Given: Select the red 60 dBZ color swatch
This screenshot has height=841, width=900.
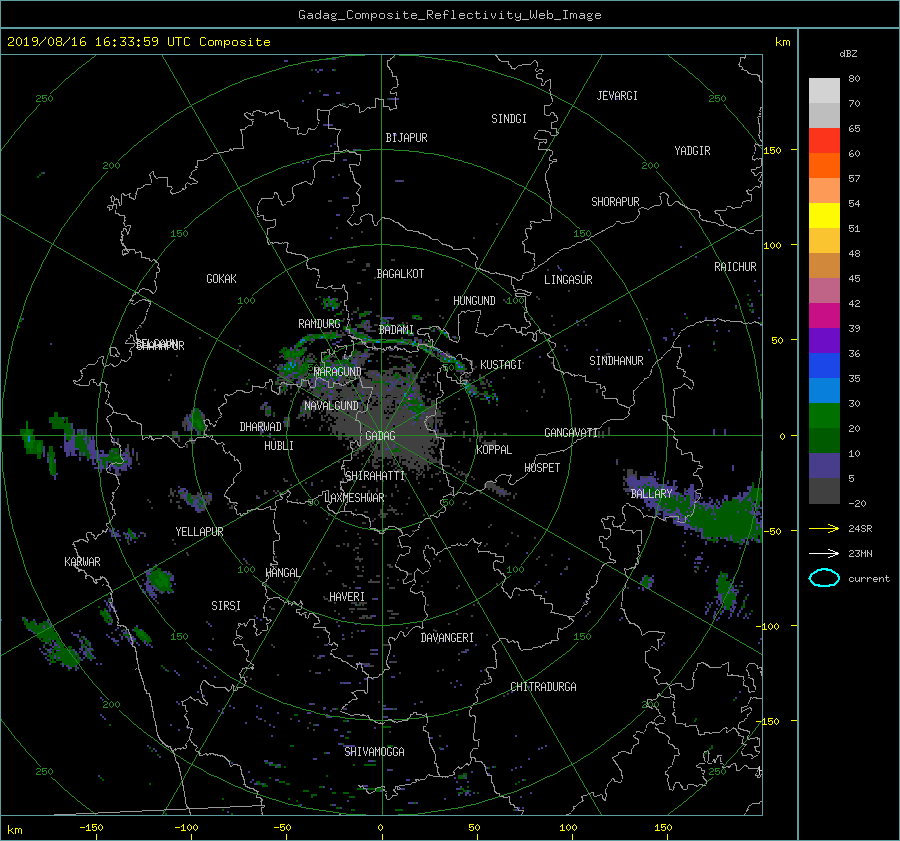Looking at the screenshot, I should pos(824,141).
